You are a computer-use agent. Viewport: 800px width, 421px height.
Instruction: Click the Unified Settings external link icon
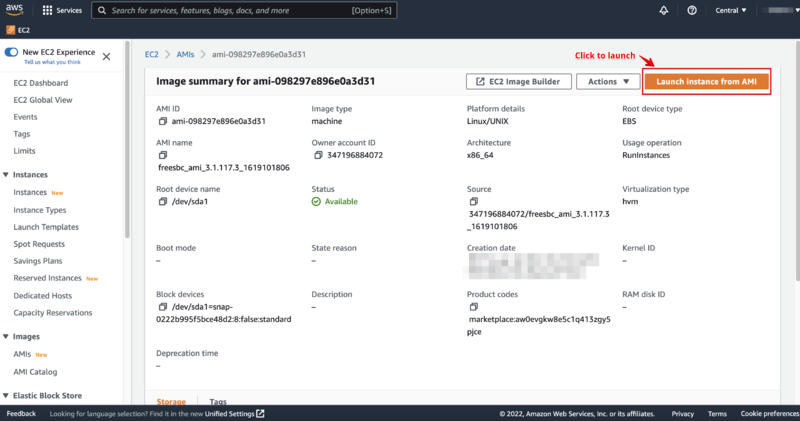pyautogui.click(x=260, y=413)
